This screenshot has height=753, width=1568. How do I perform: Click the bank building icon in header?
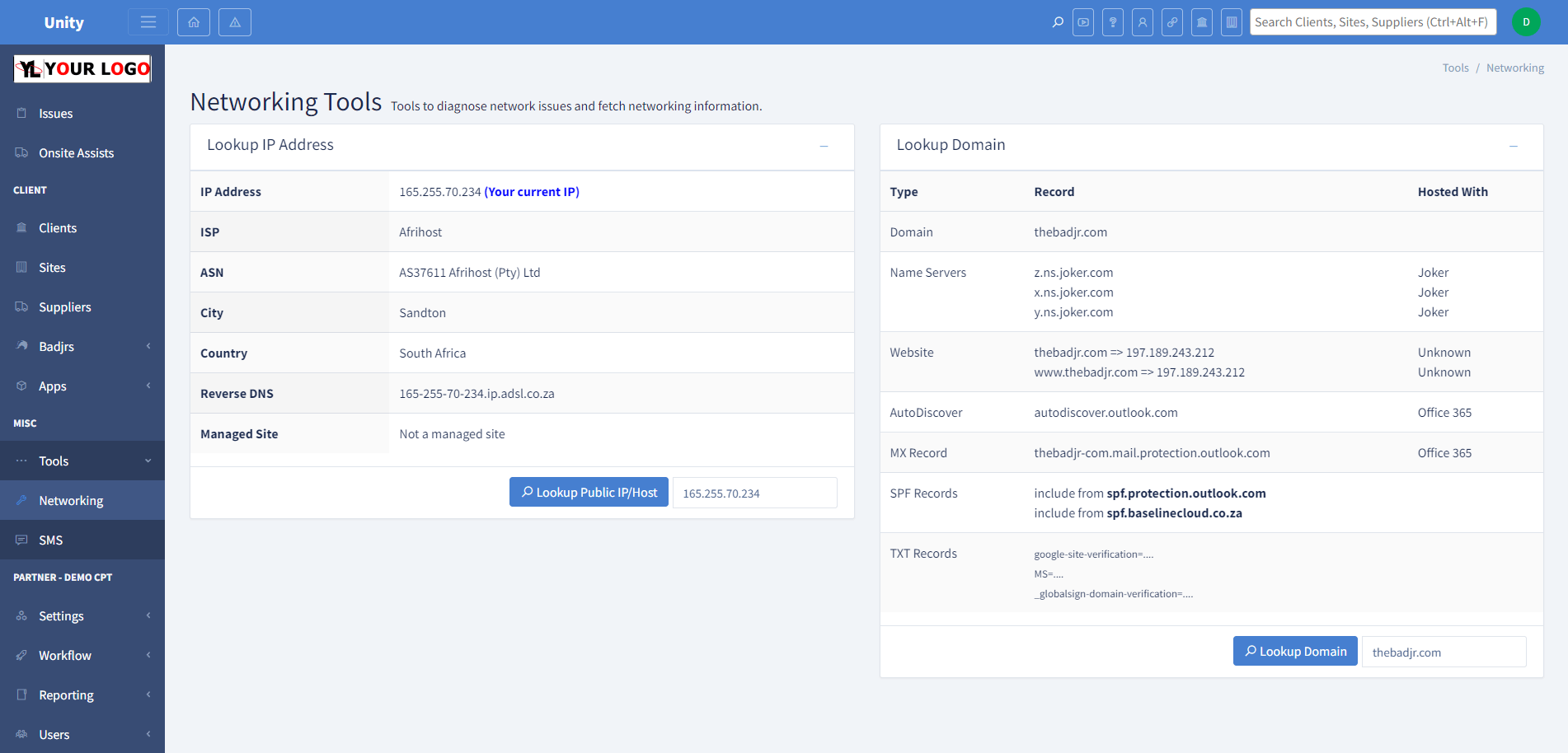pos(1202,22)
